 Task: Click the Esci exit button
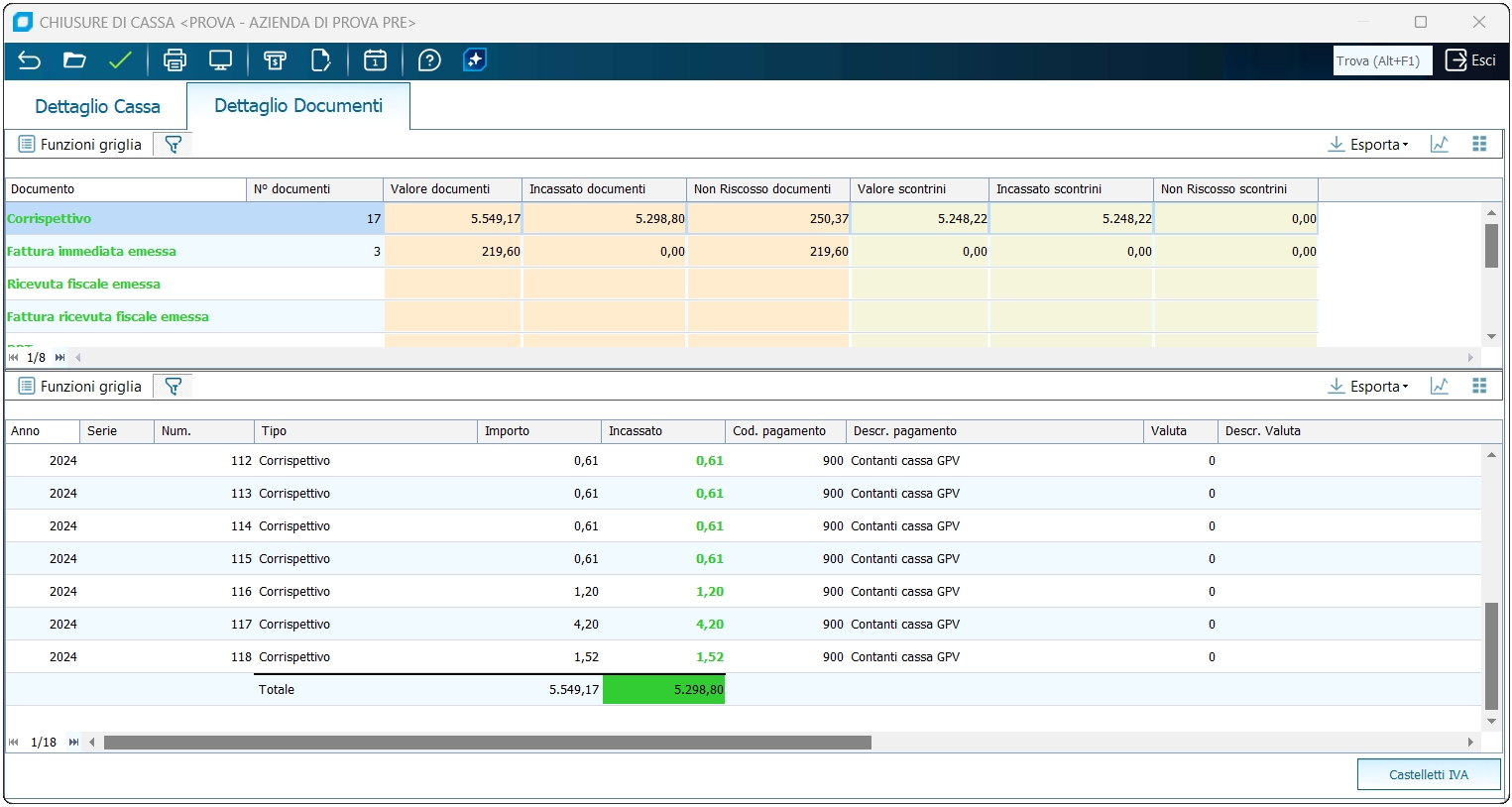coord(1471,60)
